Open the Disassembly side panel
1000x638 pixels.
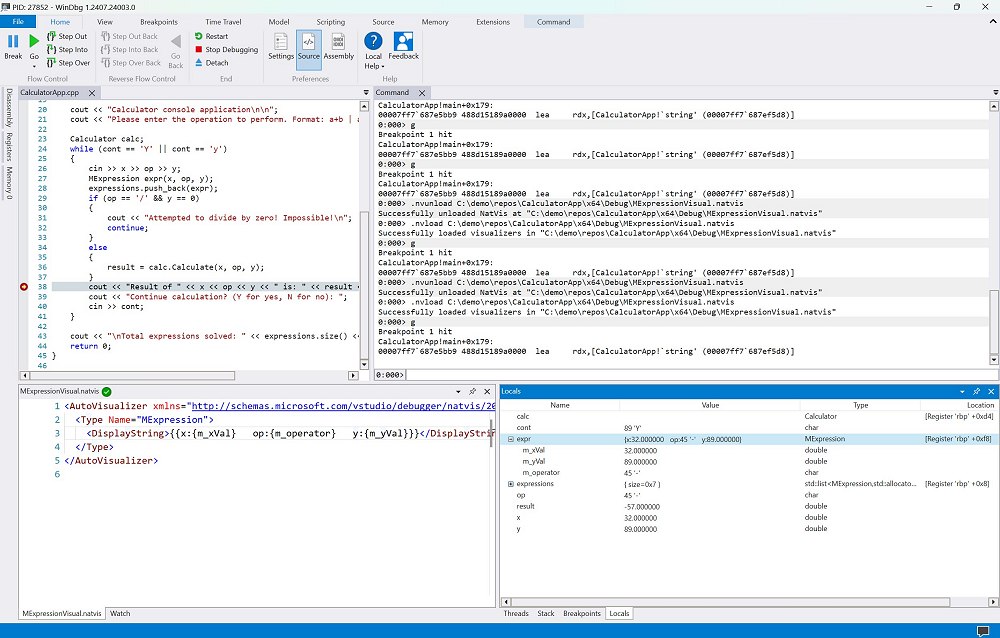coord(9,107)
